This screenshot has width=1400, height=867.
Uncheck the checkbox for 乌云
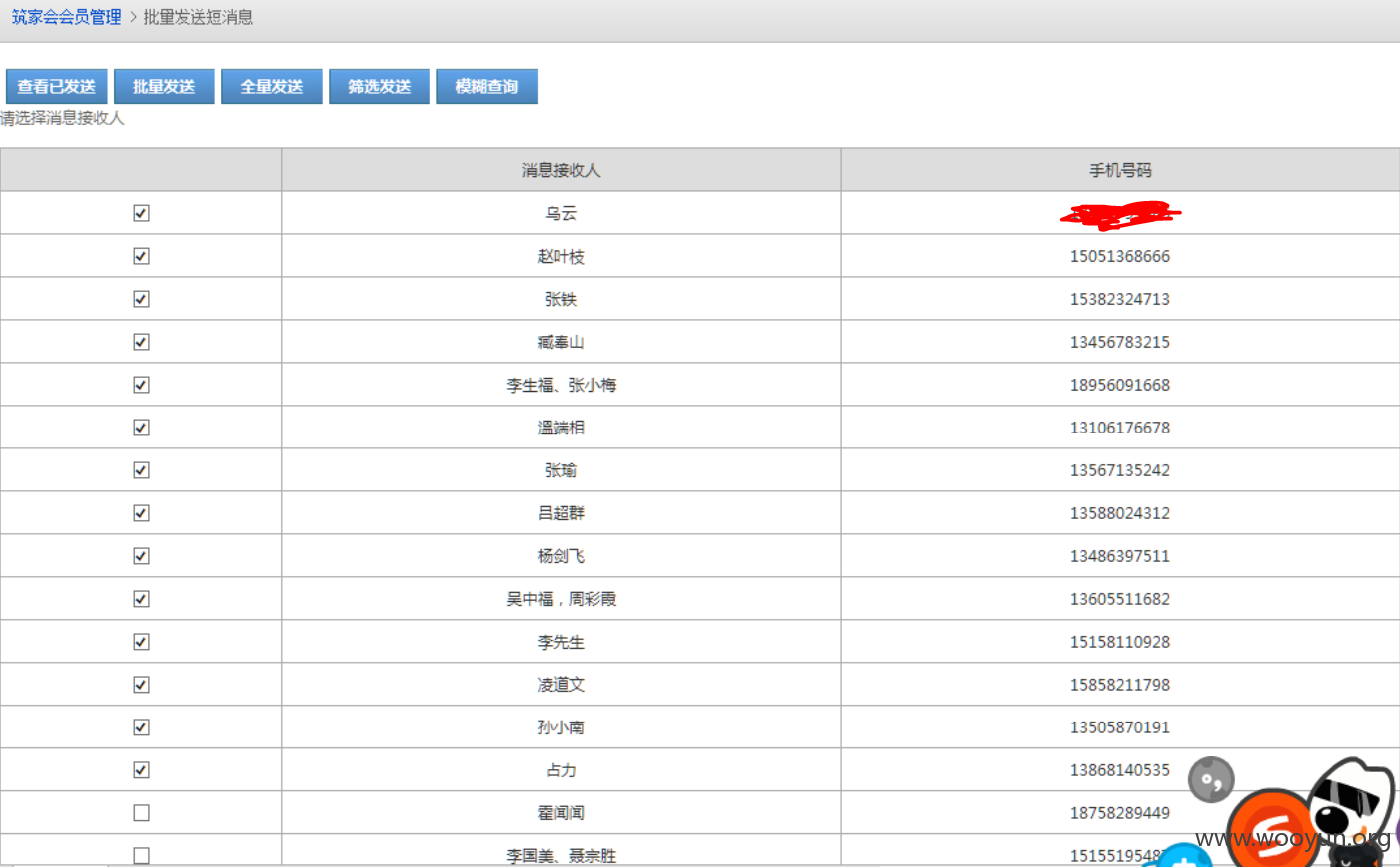pos(141,213)
